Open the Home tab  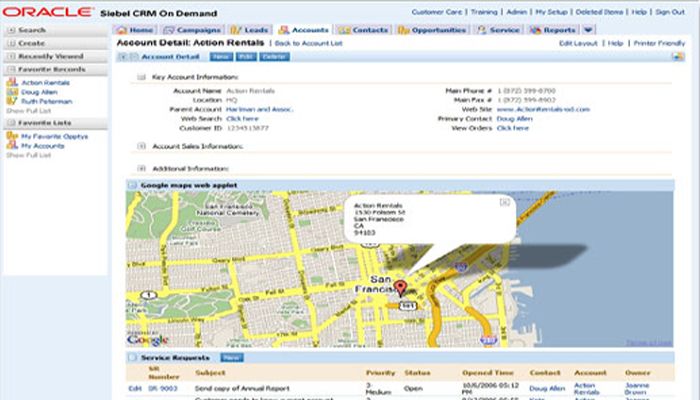click(135, 30)
